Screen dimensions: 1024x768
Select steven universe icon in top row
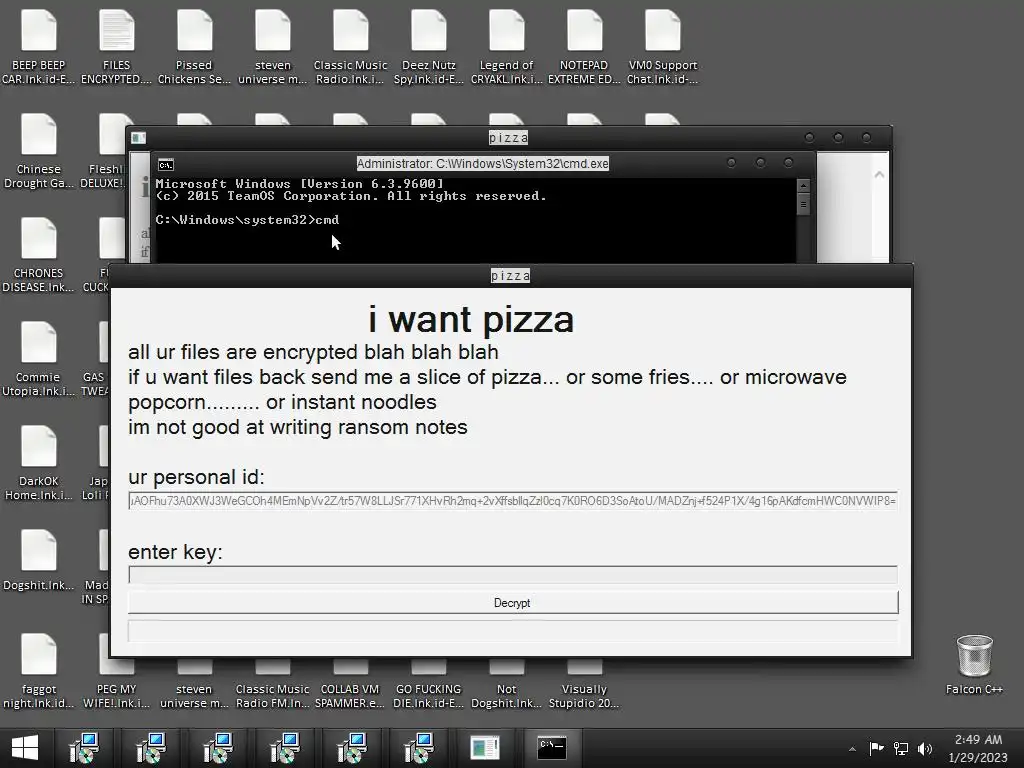pyautogui.click(x=272, y=47)
